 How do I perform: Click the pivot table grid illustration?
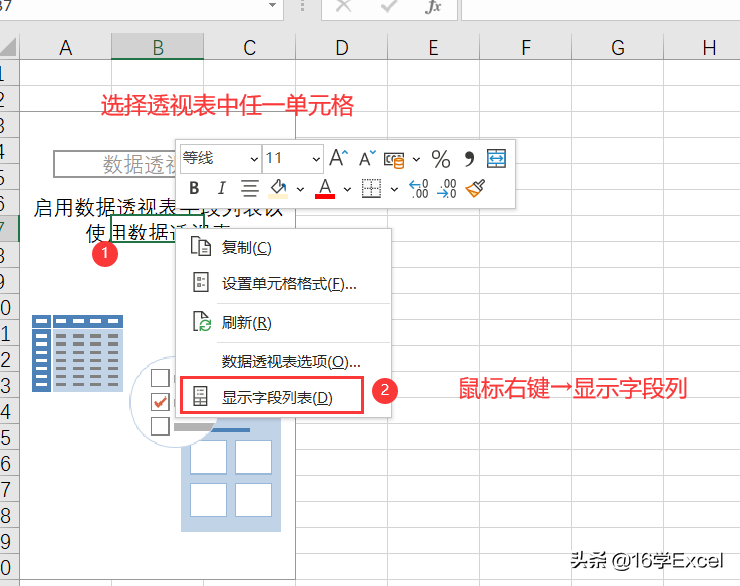pos(77,353)
